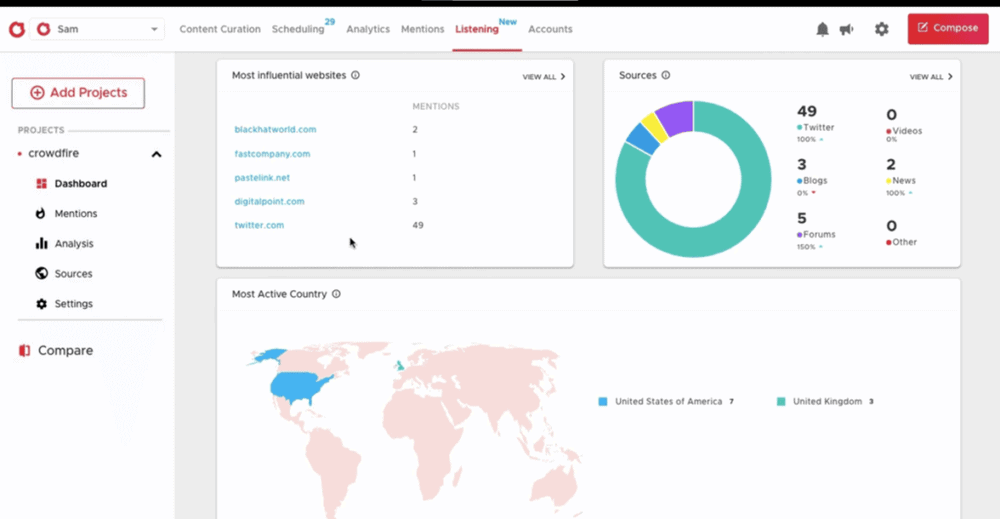
Task: Click the Compare icon
Action: 24,350
